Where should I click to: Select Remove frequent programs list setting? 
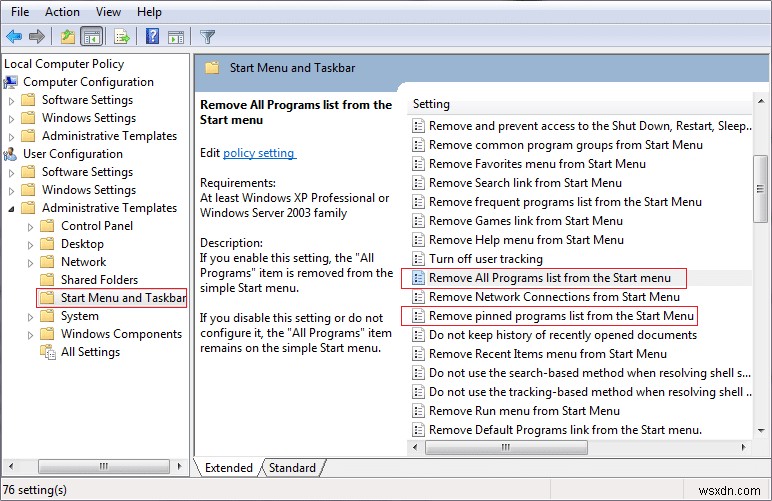point(565,202)
